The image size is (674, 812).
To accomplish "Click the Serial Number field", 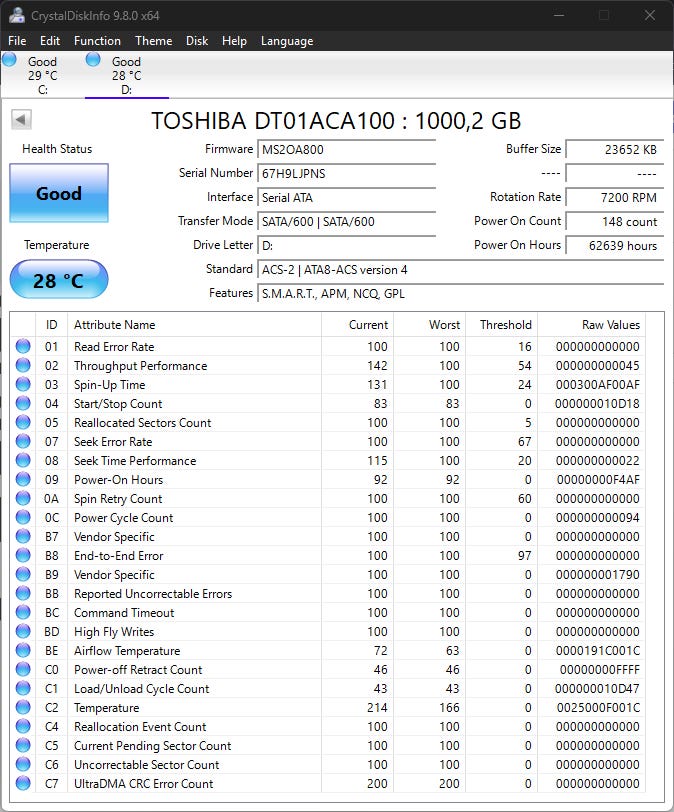I will click(x=347, y=173).
